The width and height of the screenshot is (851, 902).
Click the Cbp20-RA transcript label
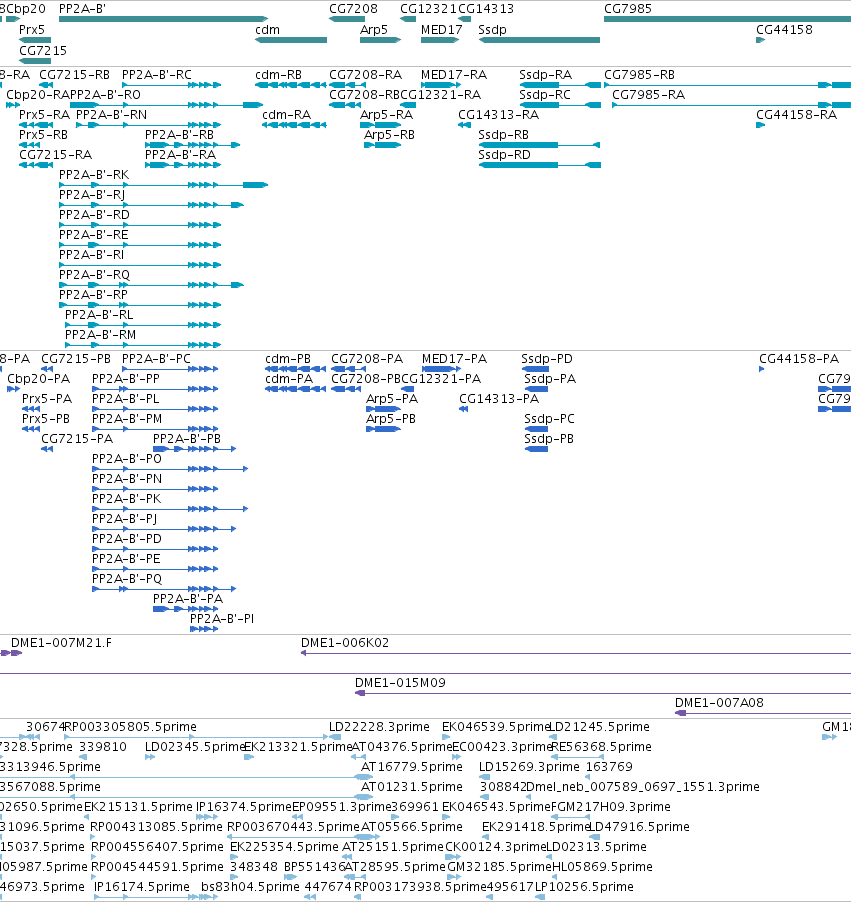[x=37, y=94]
